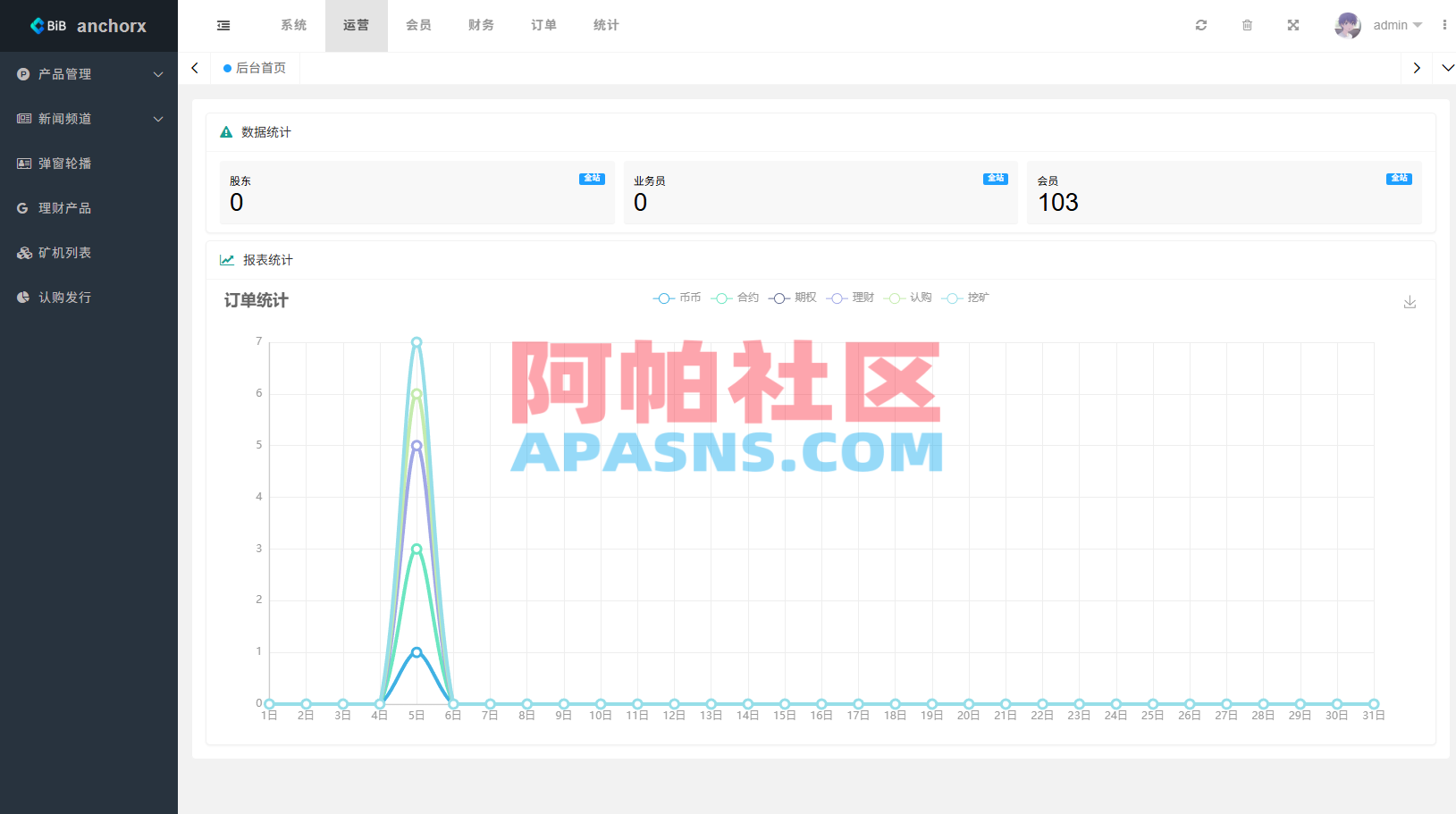Image resolution: width=1456 pixels, height=814 pixels.
Task: Toggle the 合约 series in chart legend
Action: tap(735, 298)
